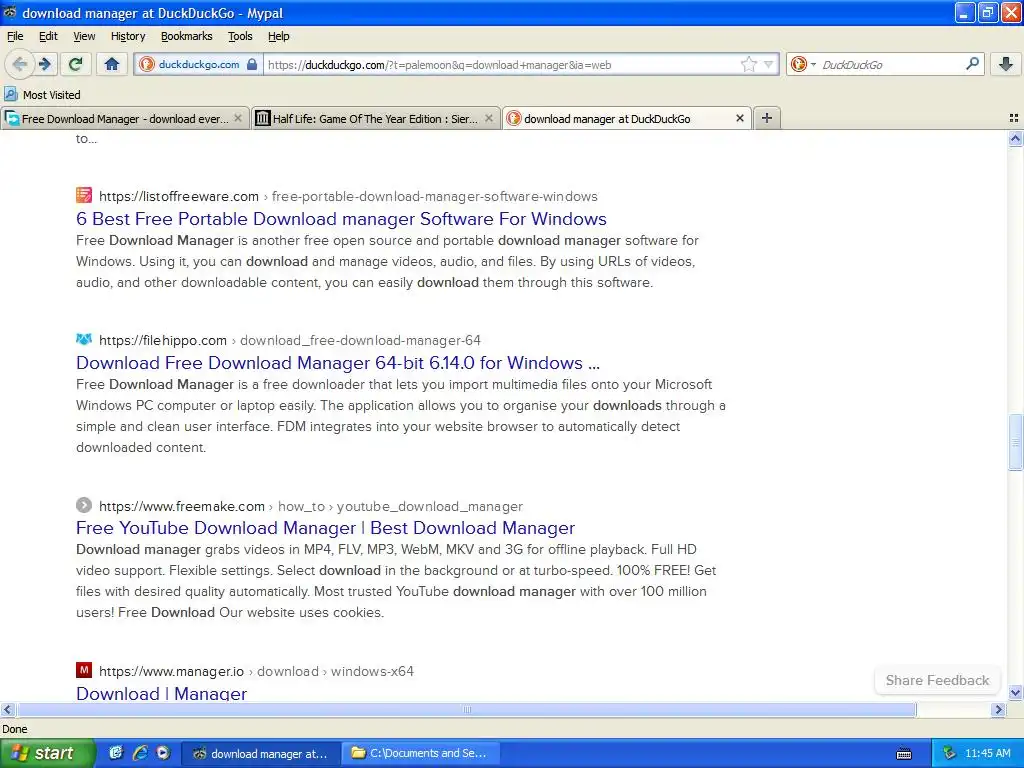Click the https://listoffreeware.com URL text
Image resolution: width=1024 pixels, height=768 pixels.
coord(179,196)
